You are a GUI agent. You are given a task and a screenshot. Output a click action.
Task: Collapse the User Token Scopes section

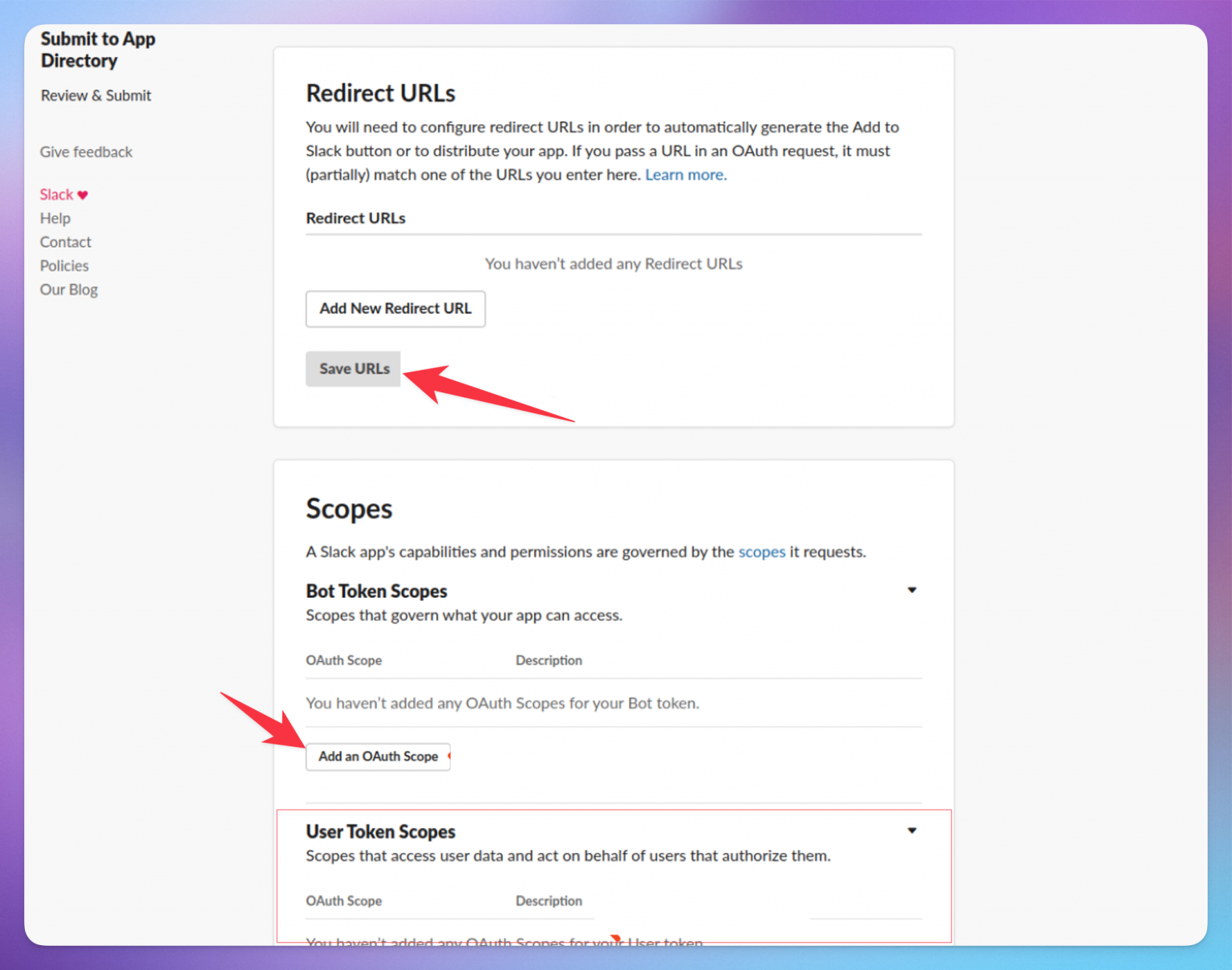[912, 830]
